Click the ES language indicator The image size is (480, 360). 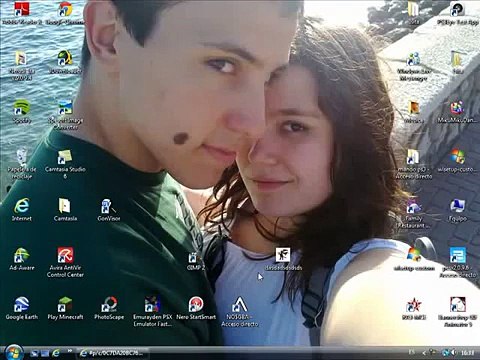(412, 352)
